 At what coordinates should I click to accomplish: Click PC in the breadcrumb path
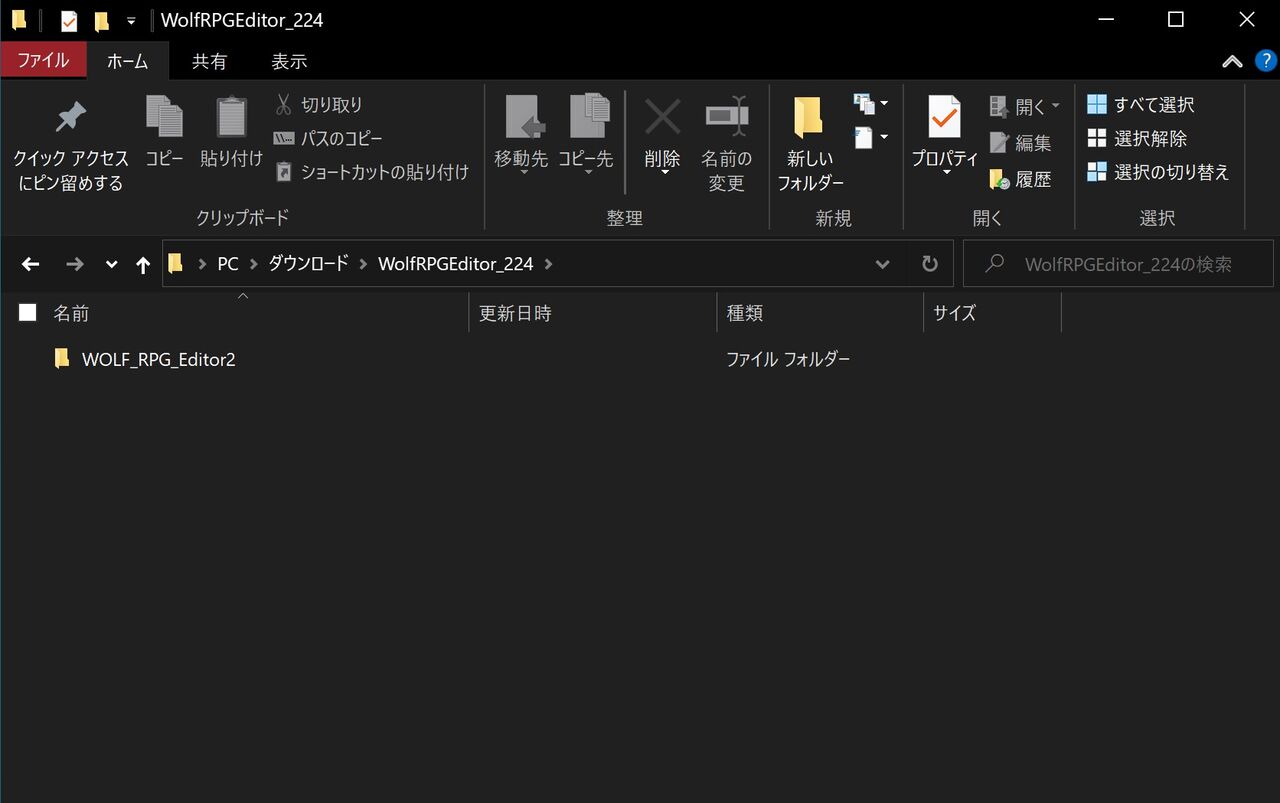pyautogui.click(x=228, y=264)
